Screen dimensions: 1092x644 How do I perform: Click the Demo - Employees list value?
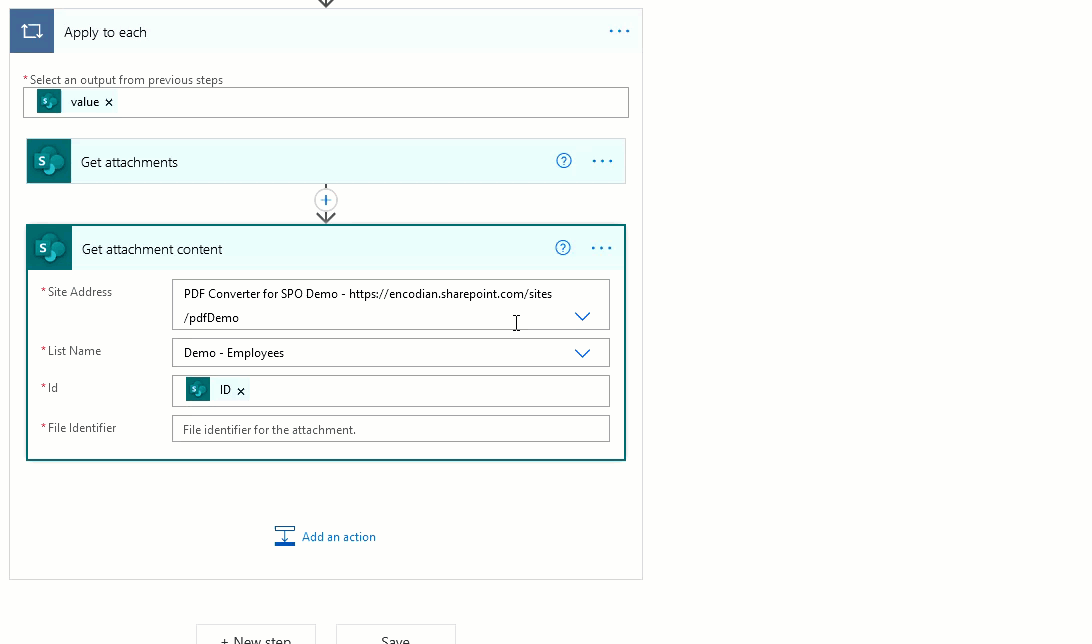pos(234,353)
